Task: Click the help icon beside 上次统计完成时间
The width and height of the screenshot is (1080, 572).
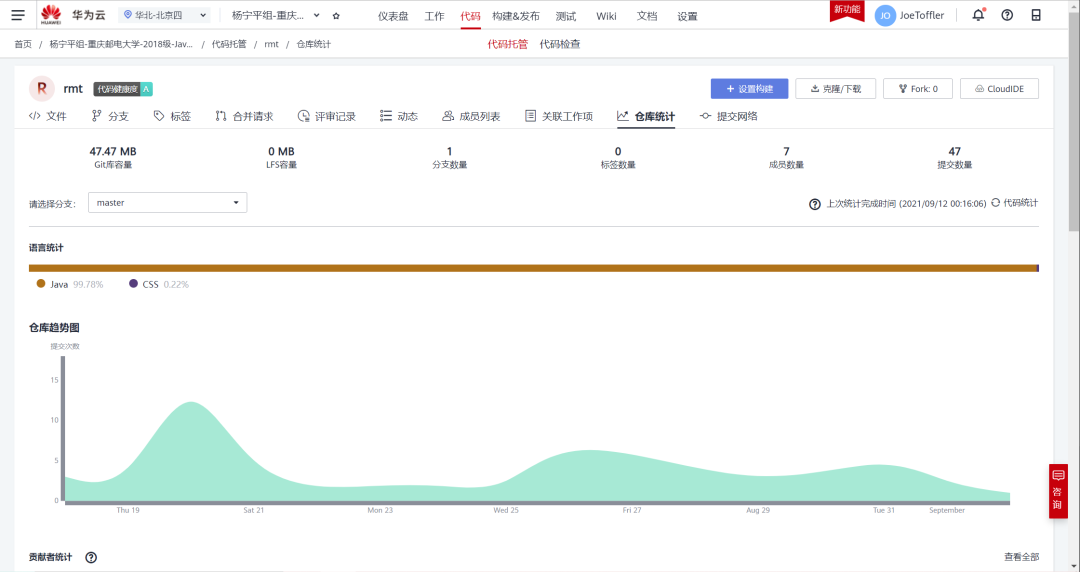Action: point(815,204)
